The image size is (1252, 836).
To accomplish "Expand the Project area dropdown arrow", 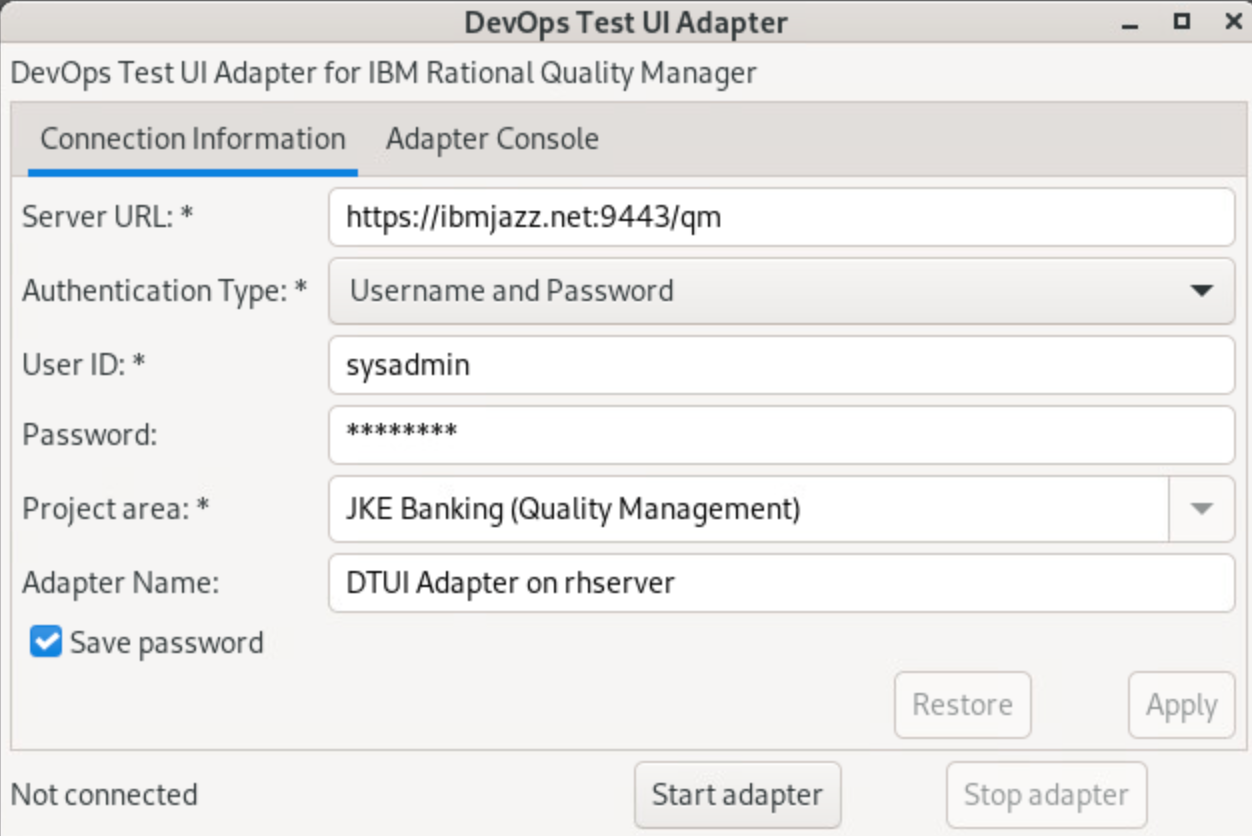I will click(1201, 510).
